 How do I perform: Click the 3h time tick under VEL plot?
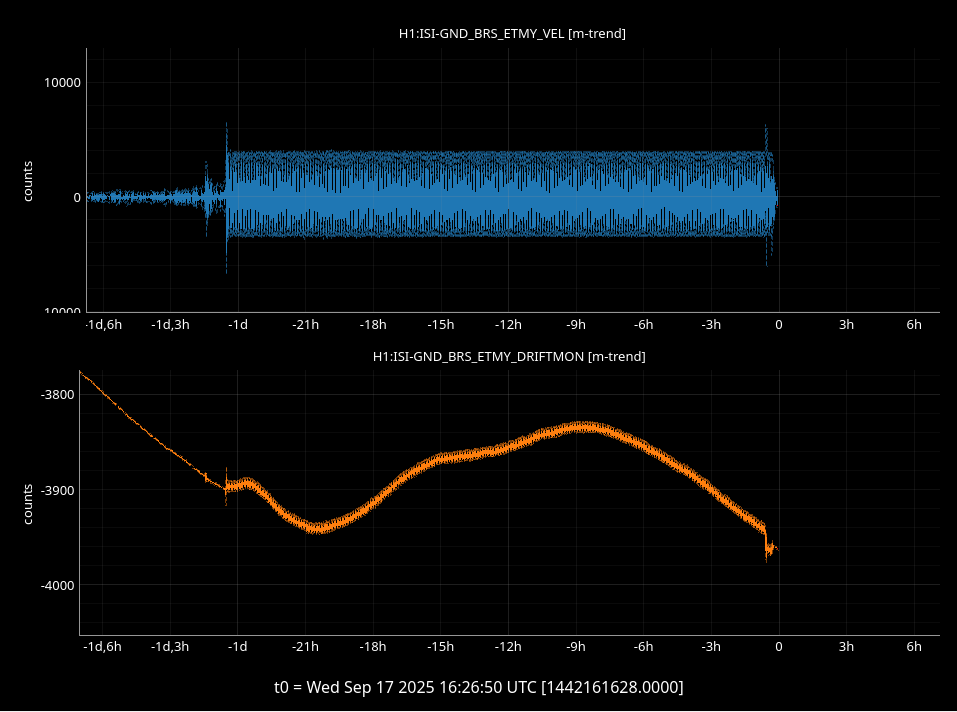(846, 325)
